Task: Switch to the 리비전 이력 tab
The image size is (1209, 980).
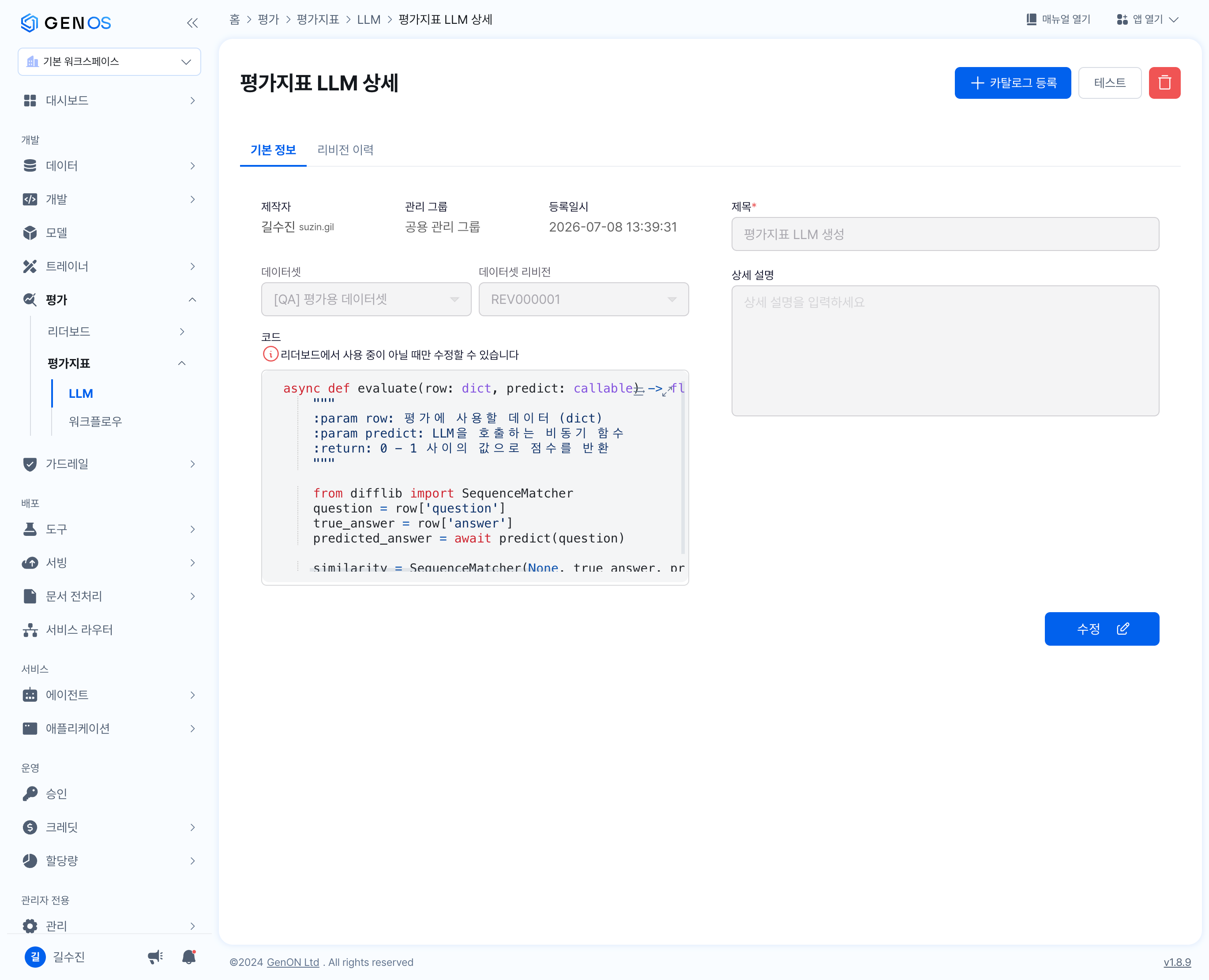Action: click(x=345, y=150)
